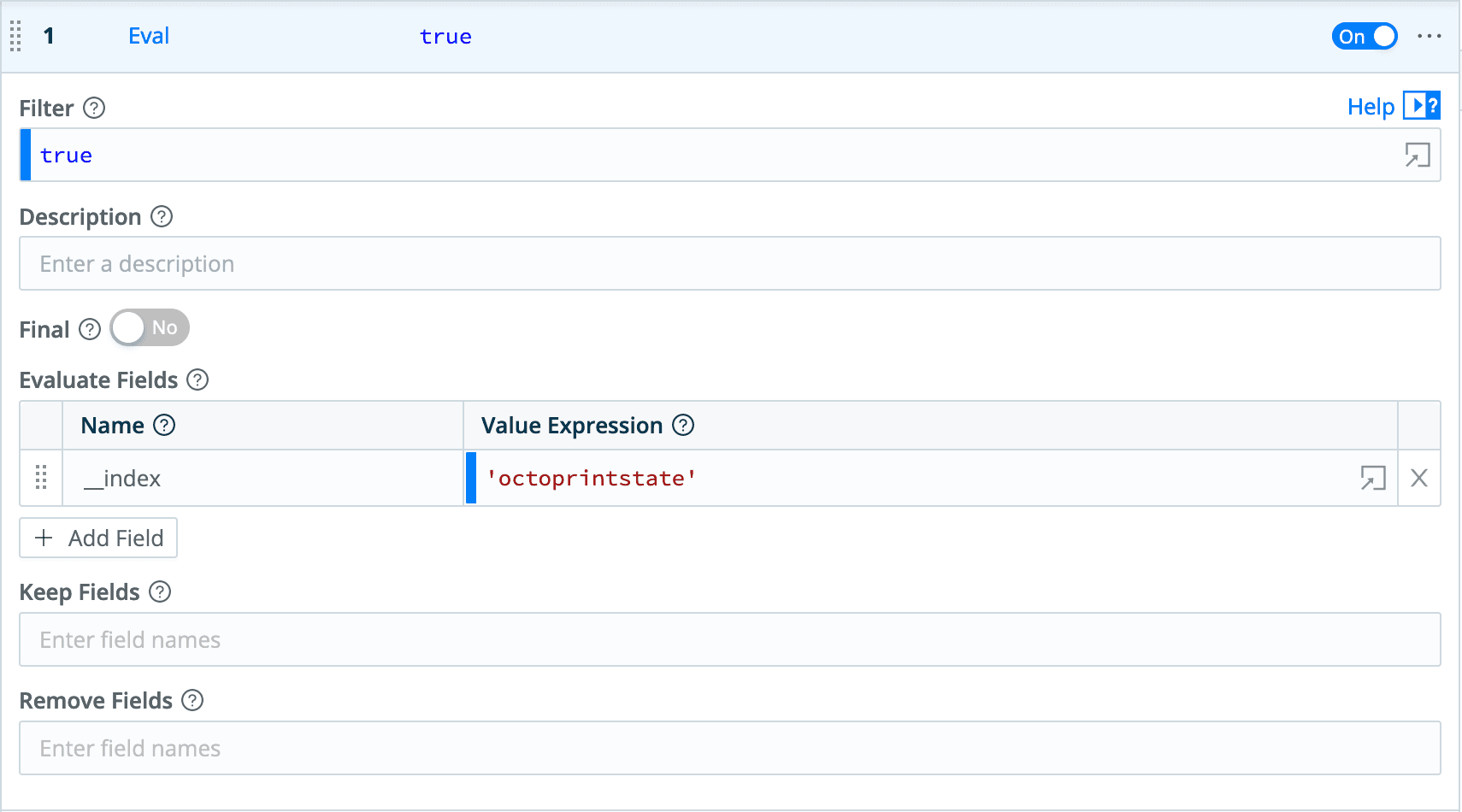
Task: Click the Keep Fields input box
Action: 729,640
